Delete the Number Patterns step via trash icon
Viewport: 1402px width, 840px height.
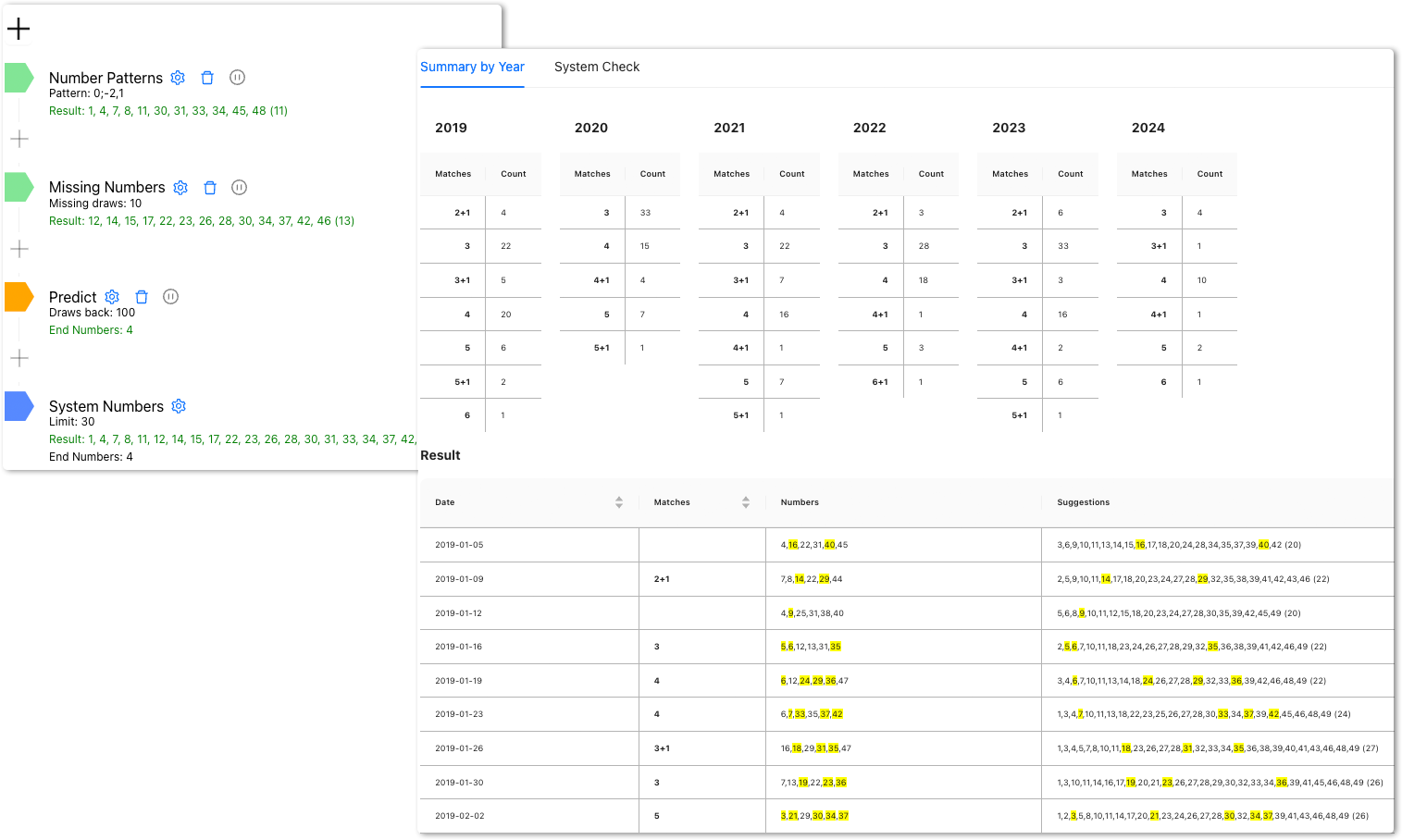click(x=207, y=78)
